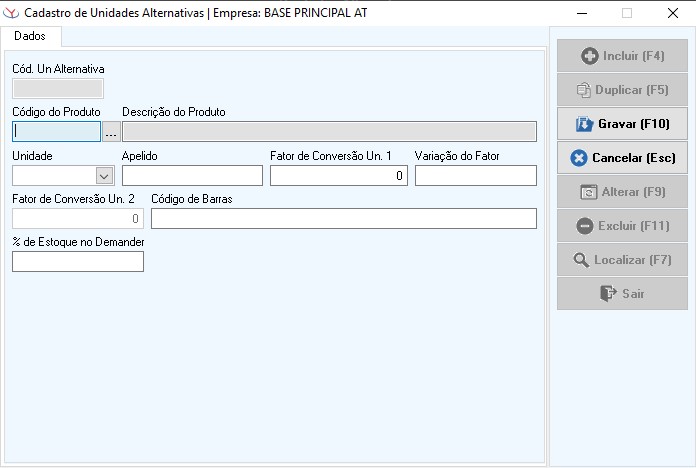Switch to the Dados tab
This screenshot has width=696, height=468.
(30, 36)
